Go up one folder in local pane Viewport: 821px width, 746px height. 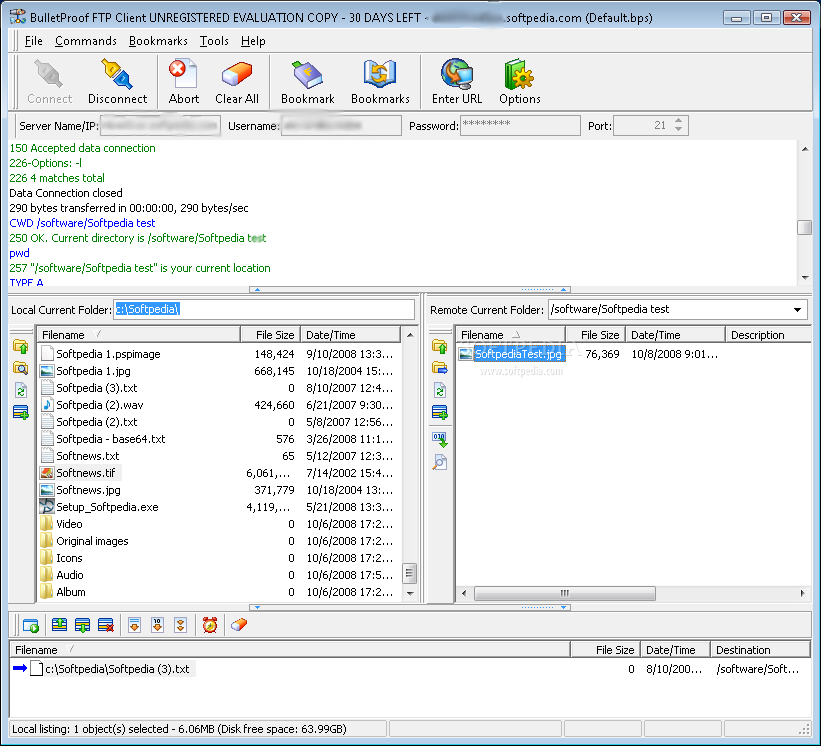coord(20,347)
